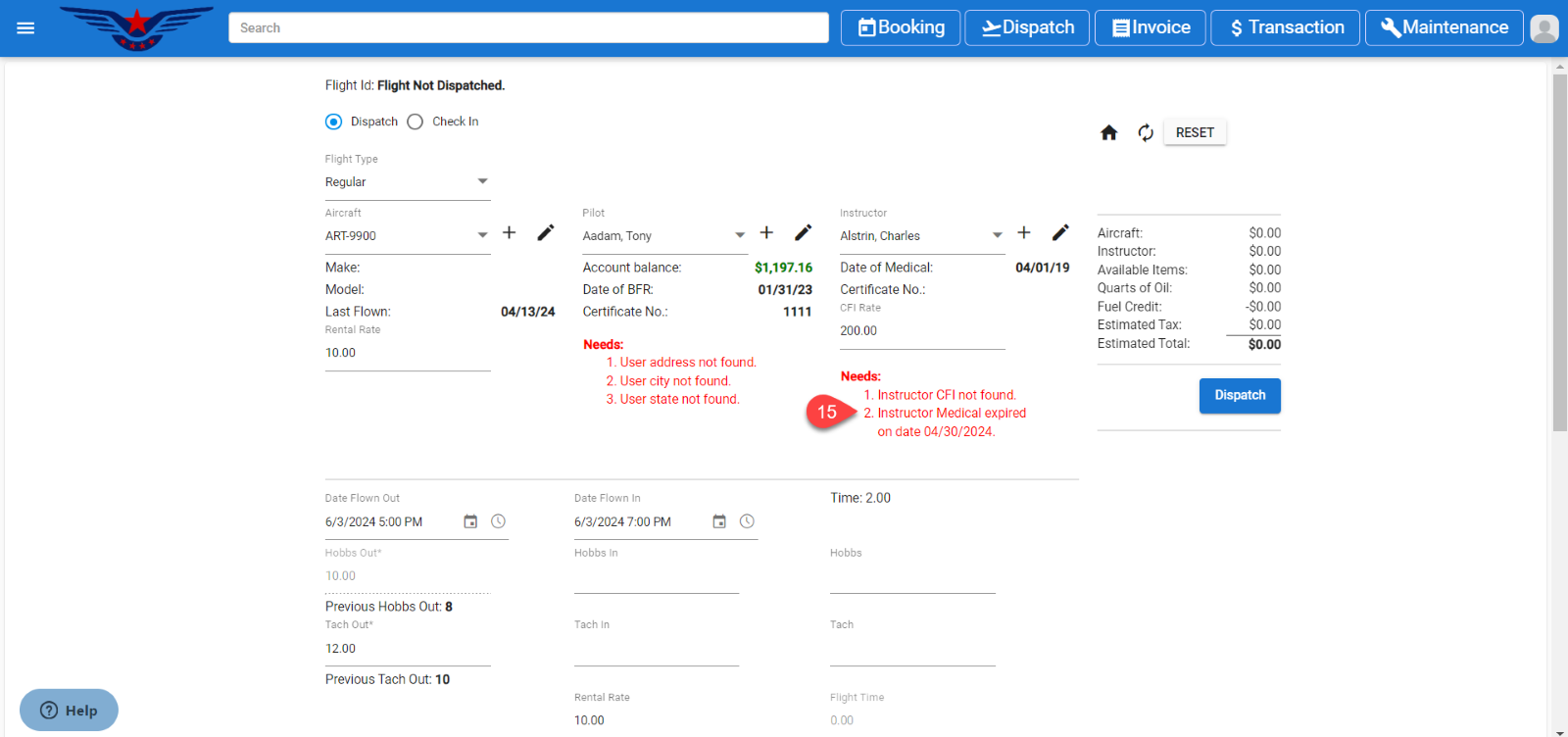Edit the selected aircraft with pencil icon

546,232
